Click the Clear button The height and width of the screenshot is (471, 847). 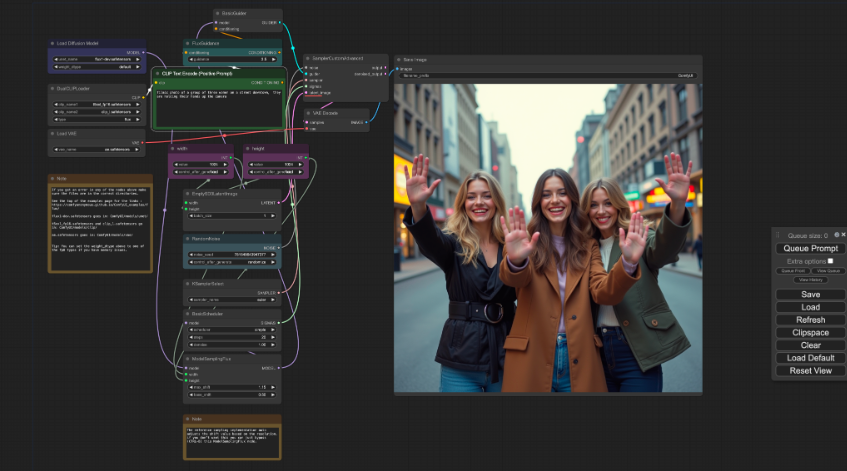810,345
